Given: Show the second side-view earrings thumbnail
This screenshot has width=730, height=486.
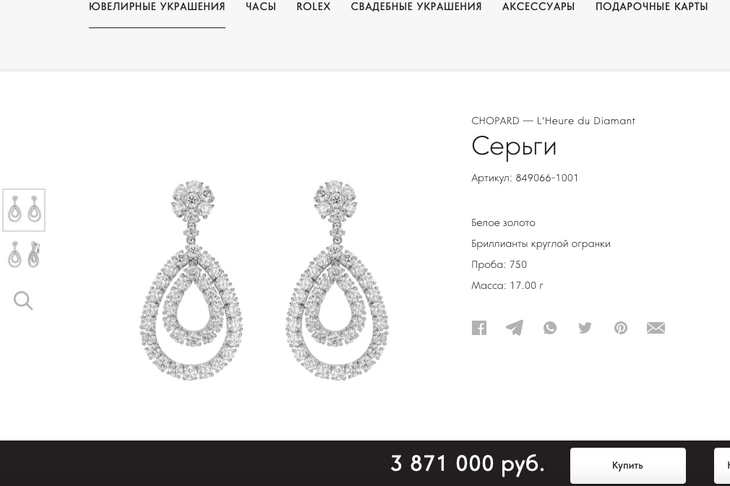Looking at the screenshot, I should (x=24, y=254).
